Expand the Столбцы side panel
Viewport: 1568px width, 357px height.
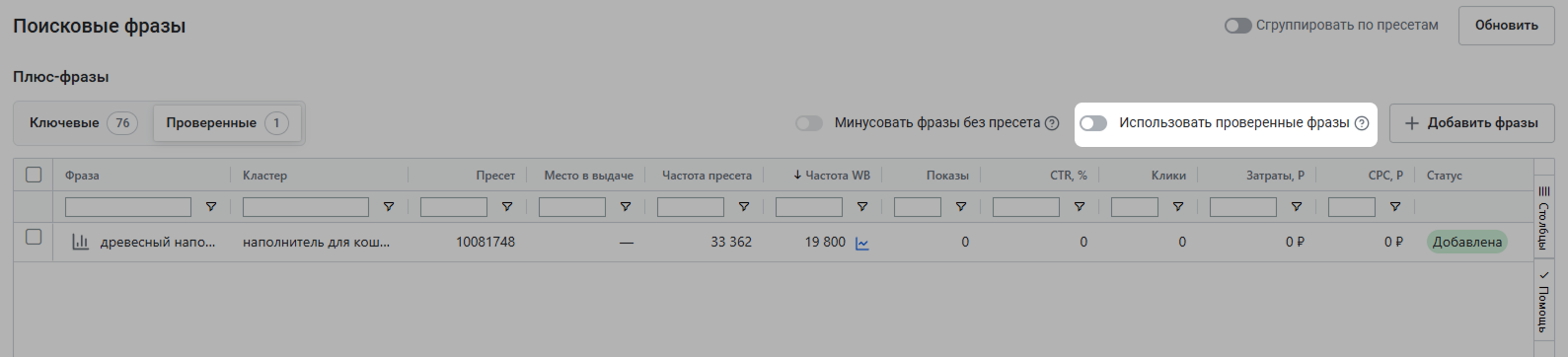coord(1544,218)
